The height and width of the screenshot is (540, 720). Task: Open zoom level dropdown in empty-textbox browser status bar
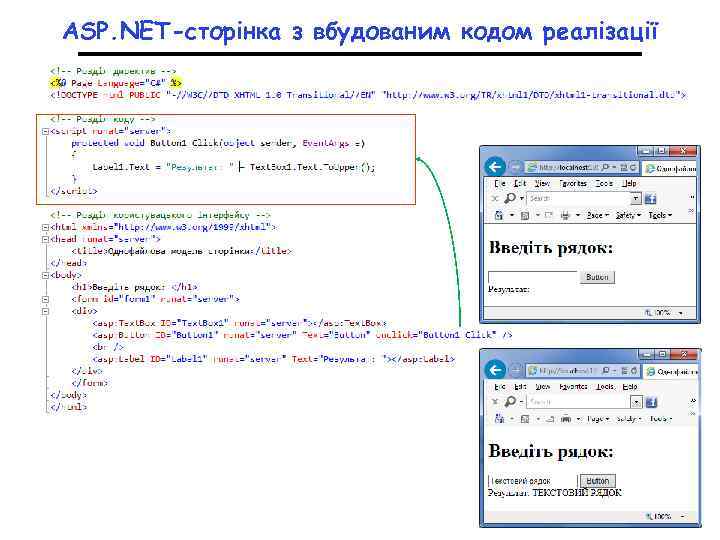(x=681, y=313)
